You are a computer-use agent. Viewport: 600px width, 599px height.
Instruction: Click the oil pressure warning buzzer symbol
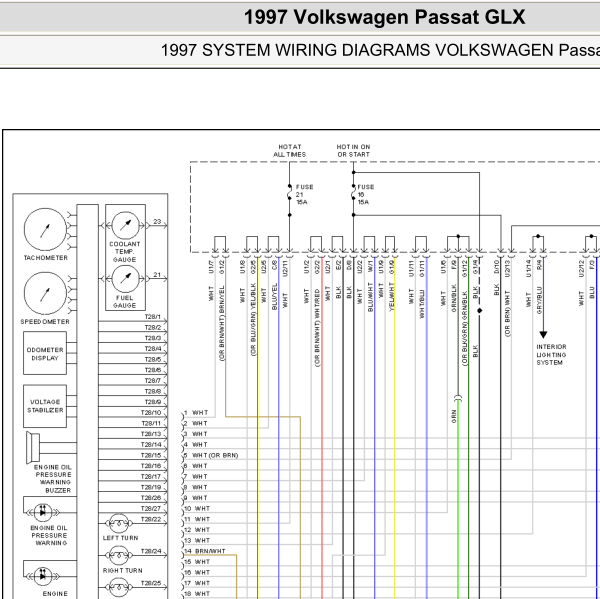(33, 447)
